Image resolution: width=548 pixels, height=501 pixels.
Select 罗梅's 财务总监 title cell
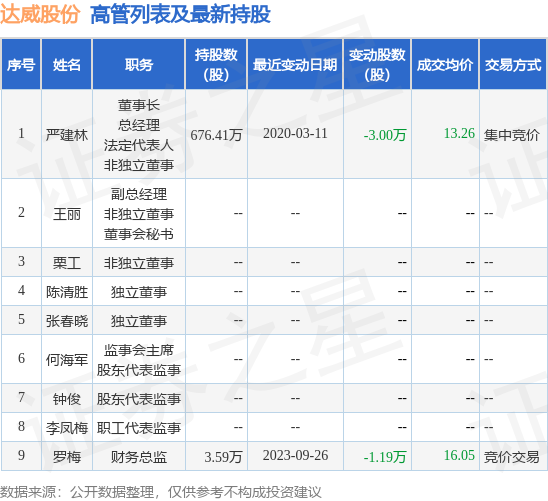[x=139, y=457]
